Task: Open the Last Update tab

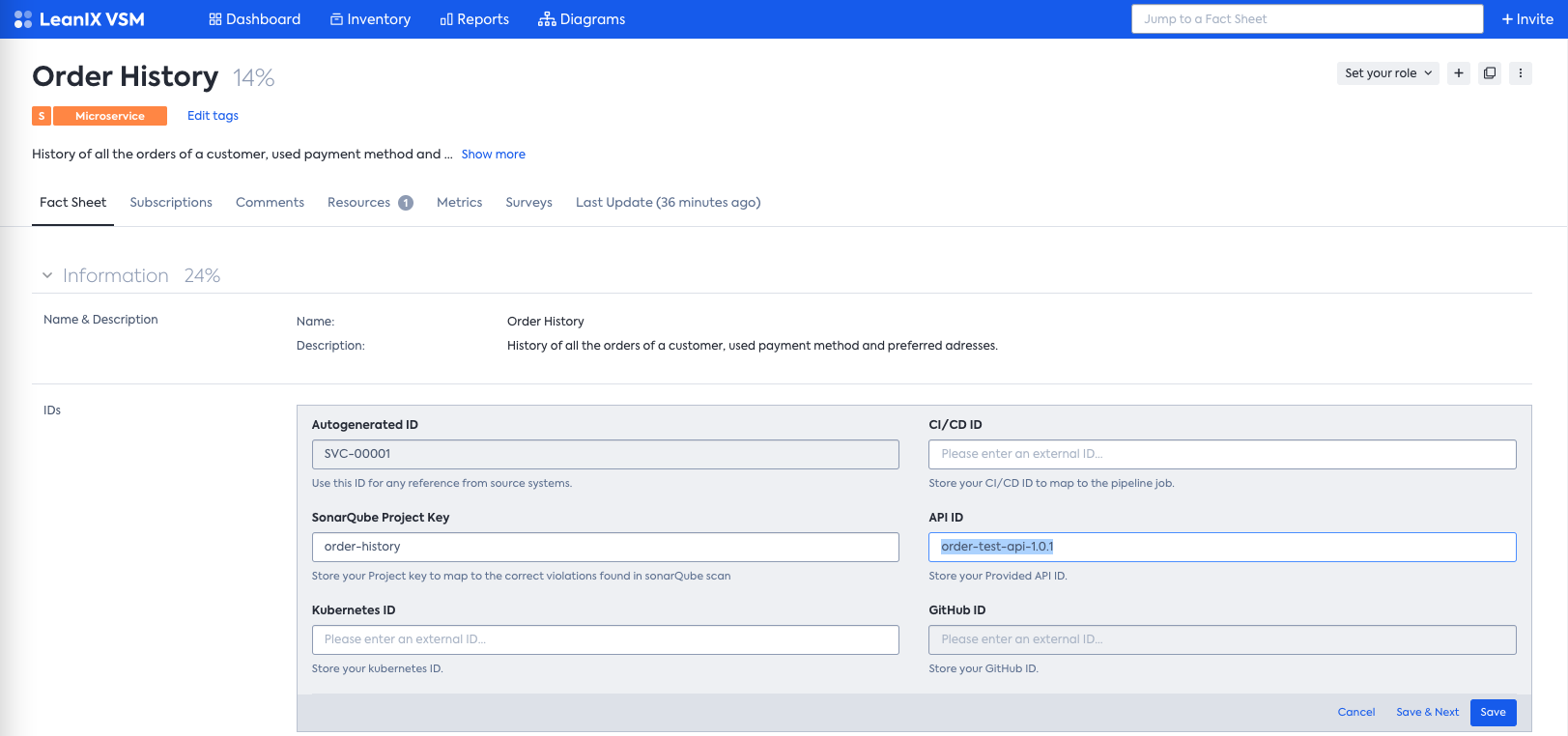Action: (x=669, y=203)
